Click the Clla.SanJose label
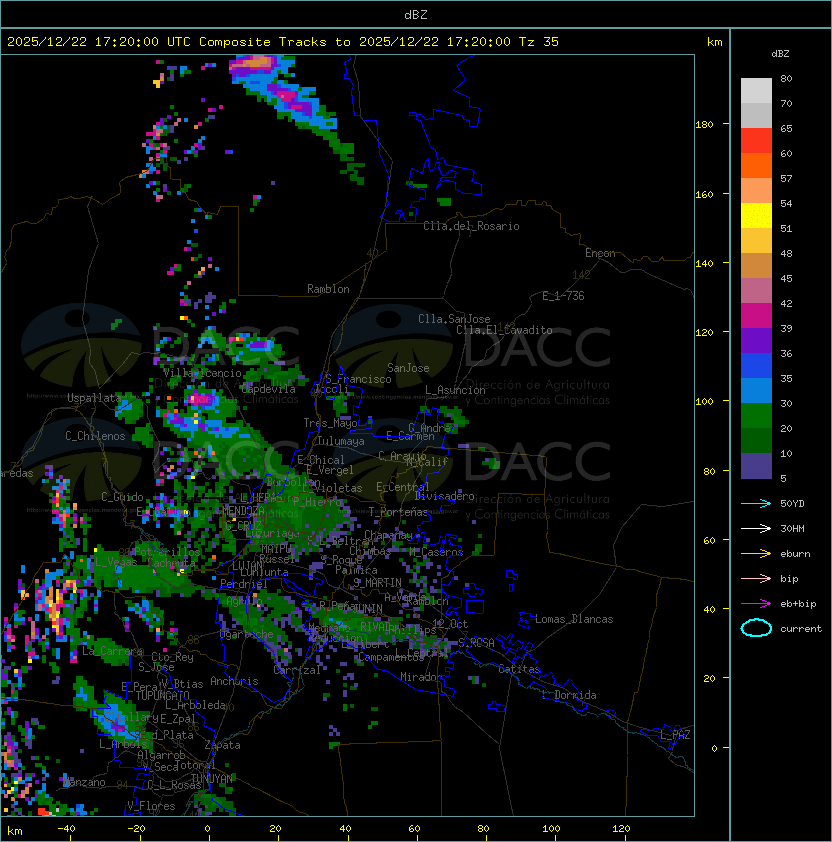 tap(454, 319)
